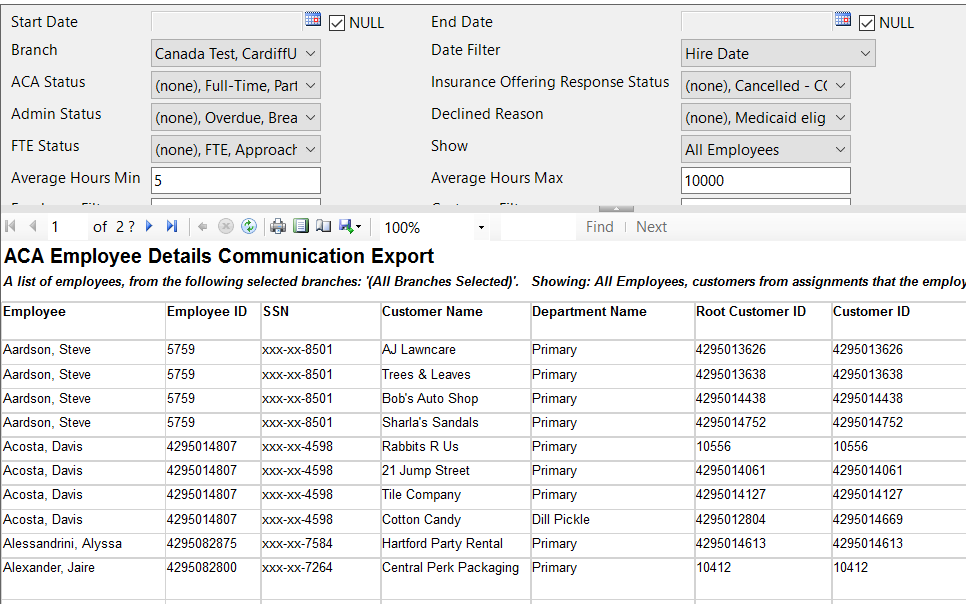
Task: Refresh the report
Action: pos(249,227)
